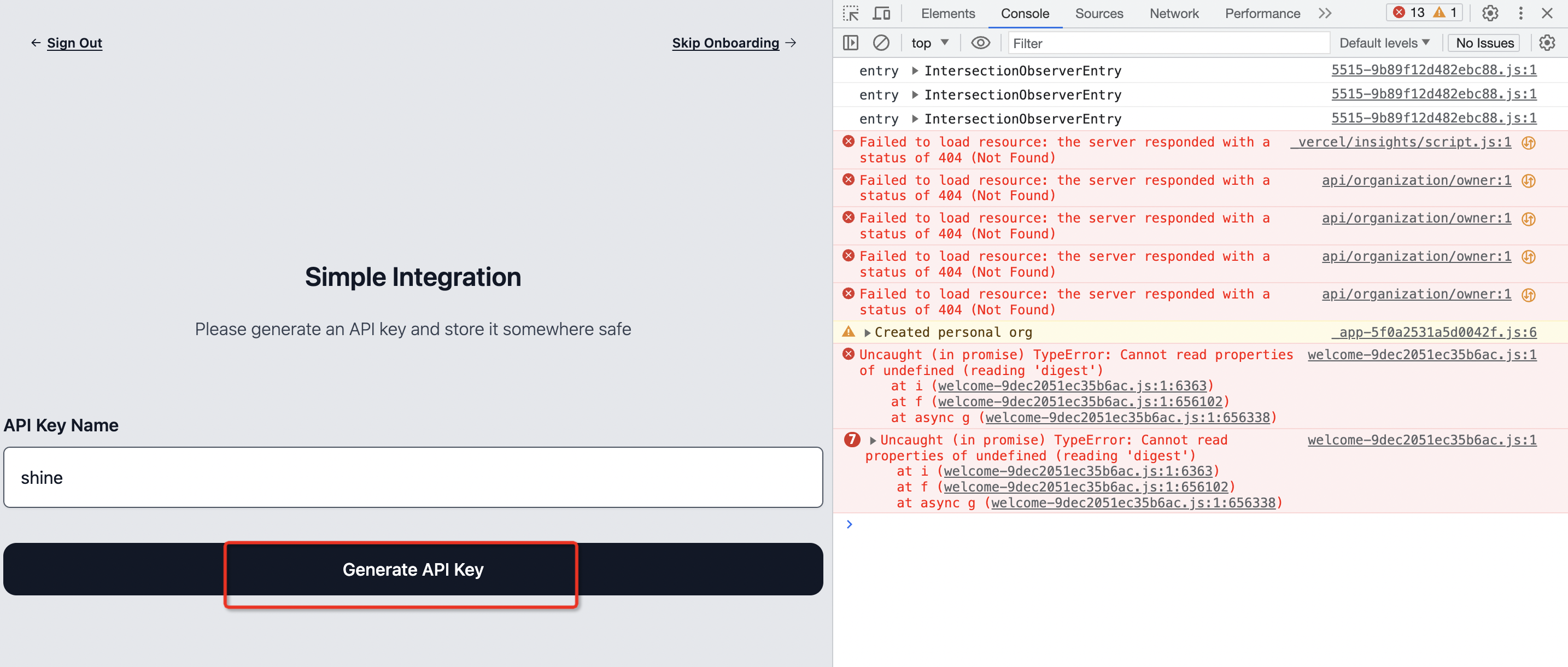This screenshot has height=667, width=1568.
Task: Click the Sign Out link
Action: [74, 43]
